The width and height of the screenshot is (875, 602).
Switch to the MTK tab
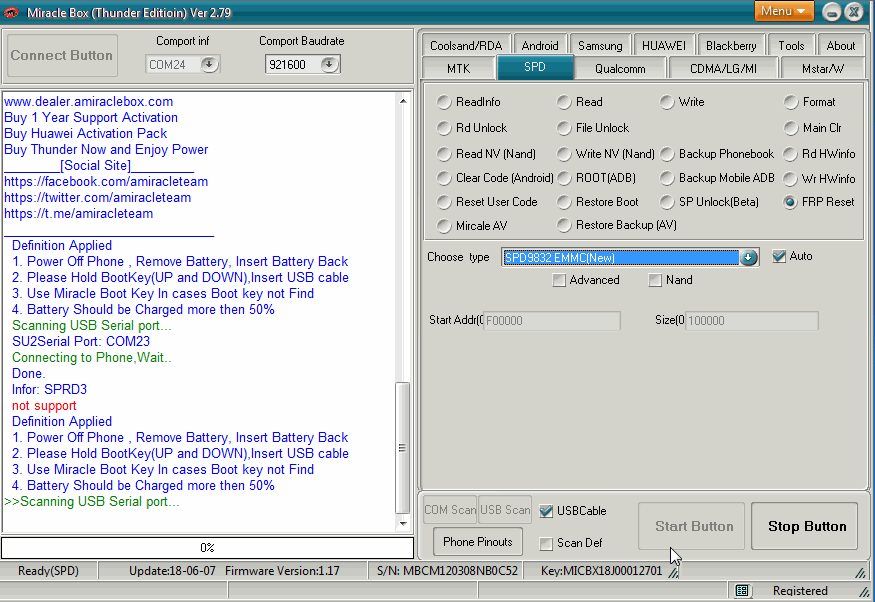pos(458,69)
